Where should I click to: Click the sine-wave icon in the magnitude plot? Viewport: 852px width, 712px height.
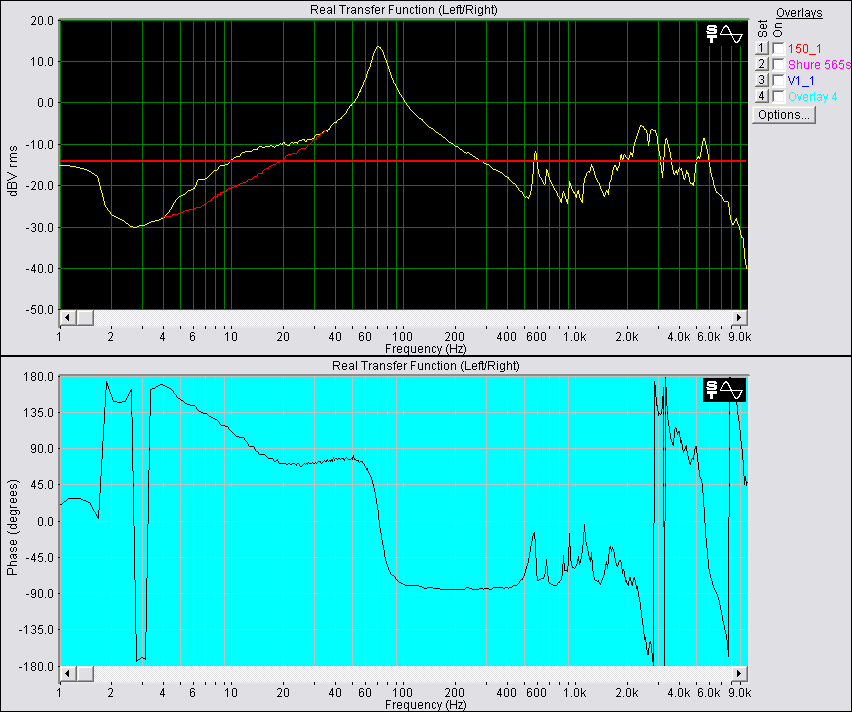click(x=731, y=34)
